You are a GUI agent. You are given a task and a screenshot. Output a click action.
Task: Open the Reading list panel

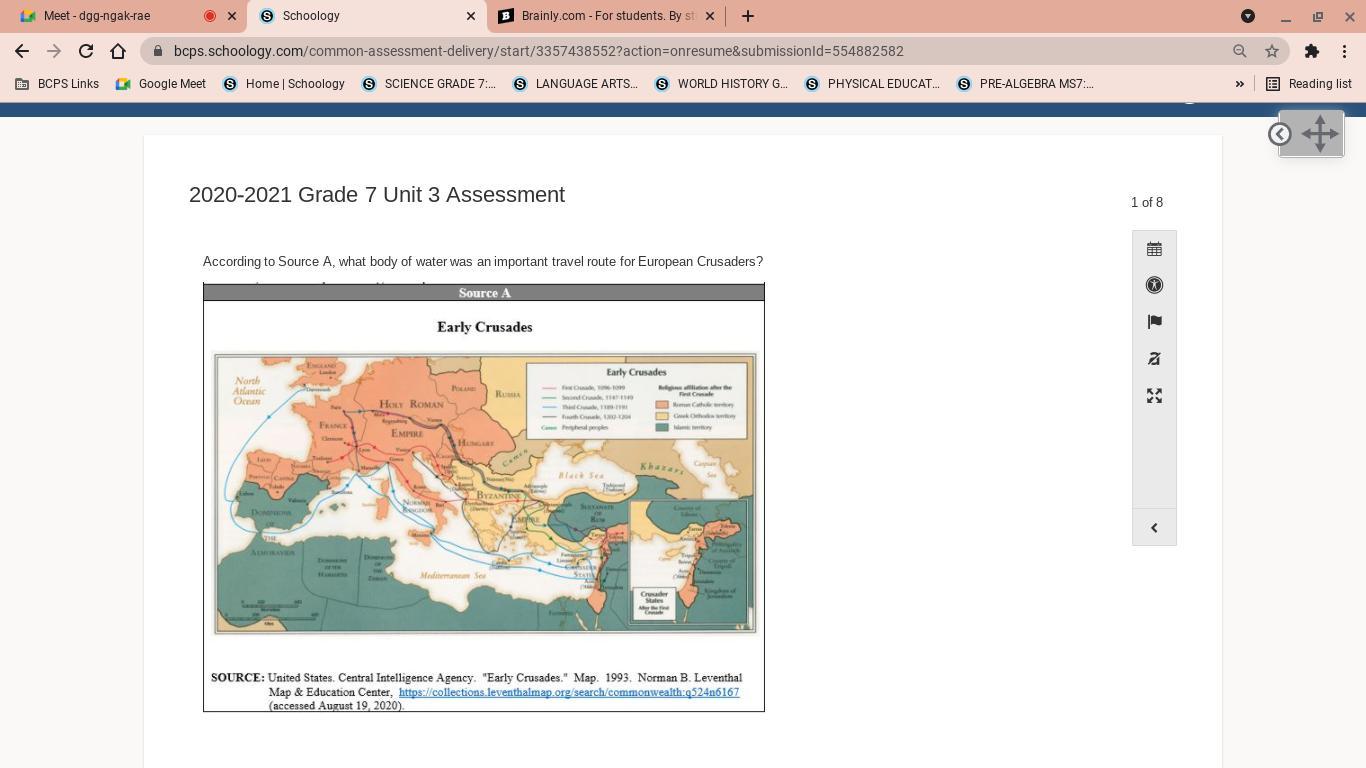(x=1309, y=84)
